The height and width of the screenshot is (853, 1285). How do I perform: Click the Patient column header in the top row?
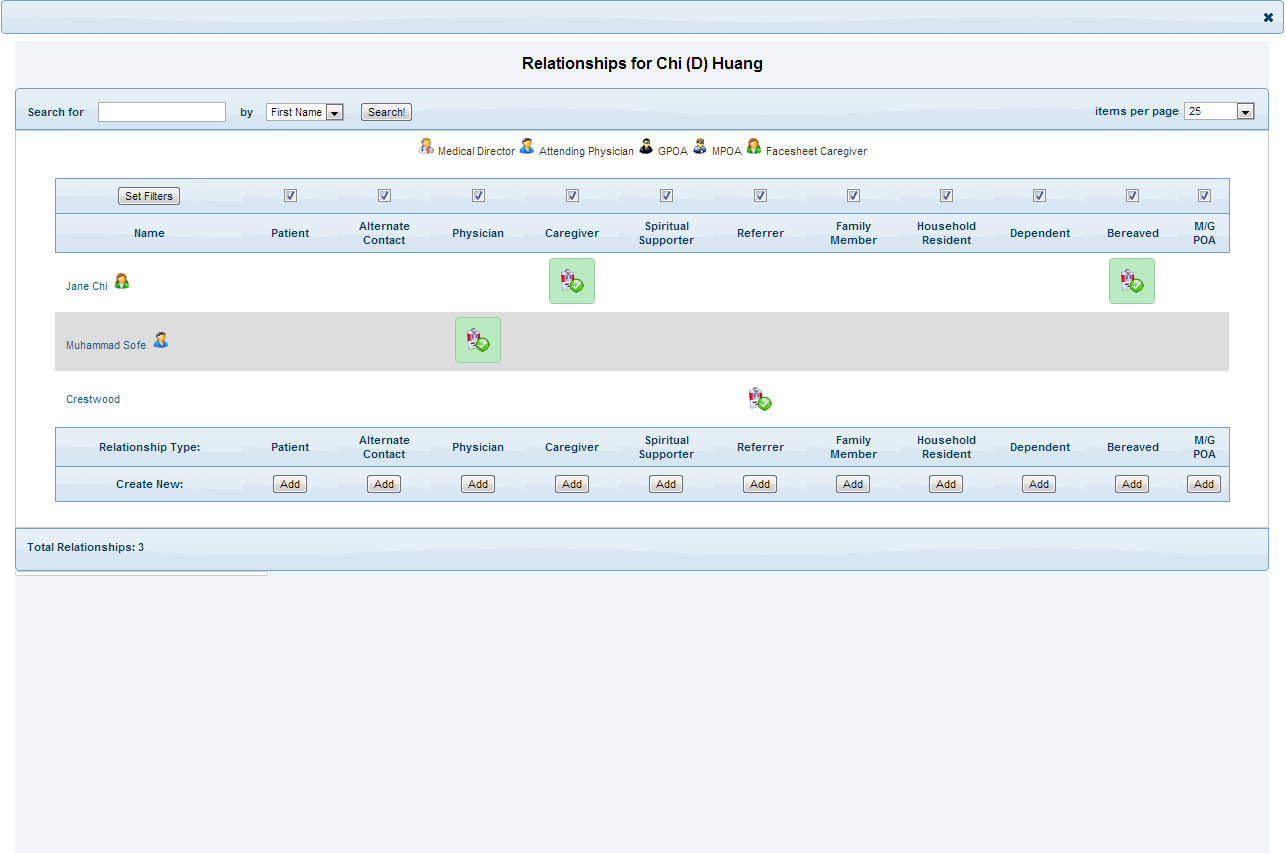290,233
